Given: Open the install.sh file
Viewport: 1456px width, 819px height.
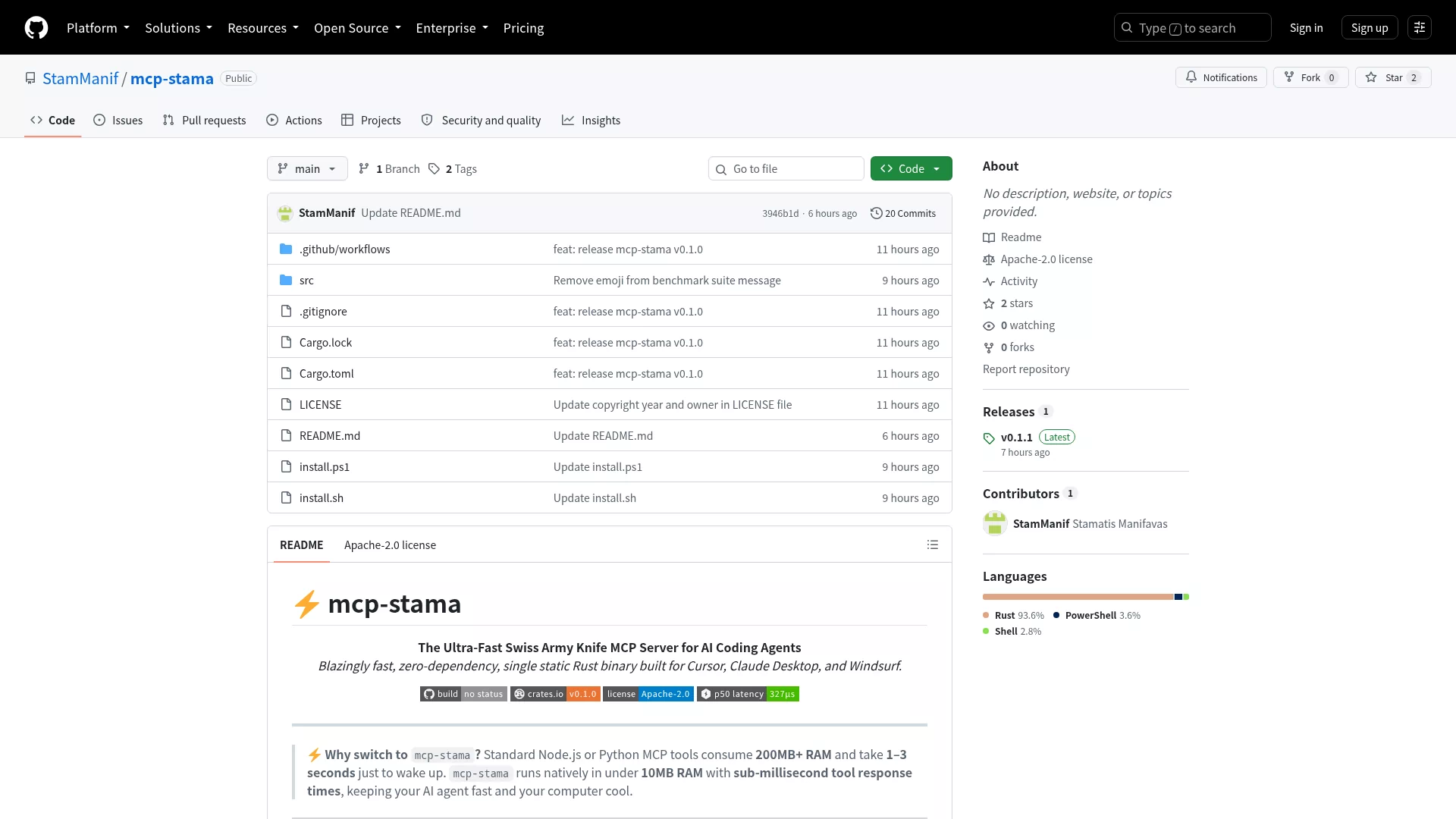Looking at the screenshot, I should coord(322,497).
